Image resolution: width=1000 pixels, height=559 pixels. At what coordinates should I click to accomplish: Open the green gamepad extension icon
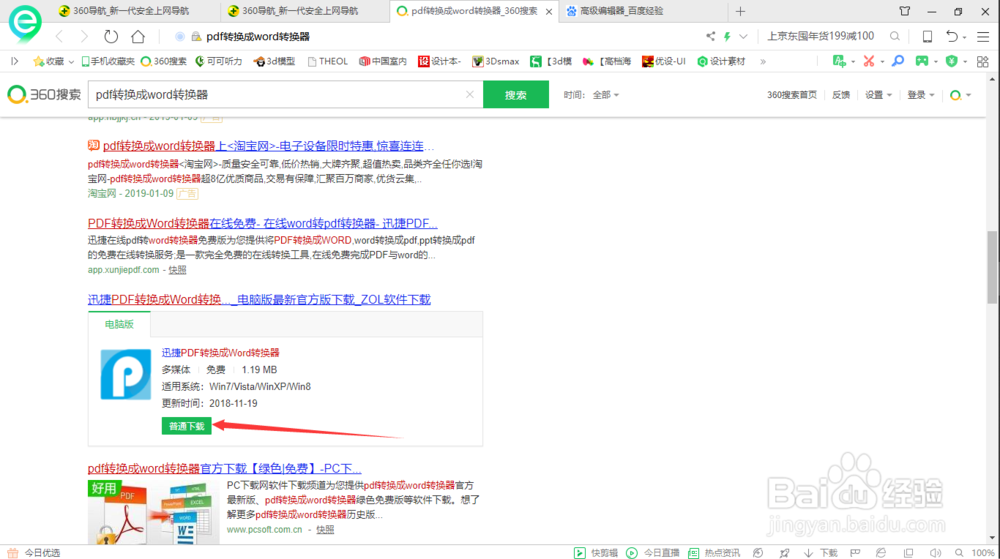[922, 61]
